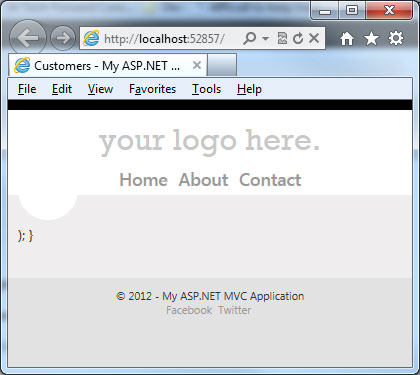Open the address bar autocomplete dropdown arrow
The height and width of the screenshot is (375, 420).
pos(265,39)
